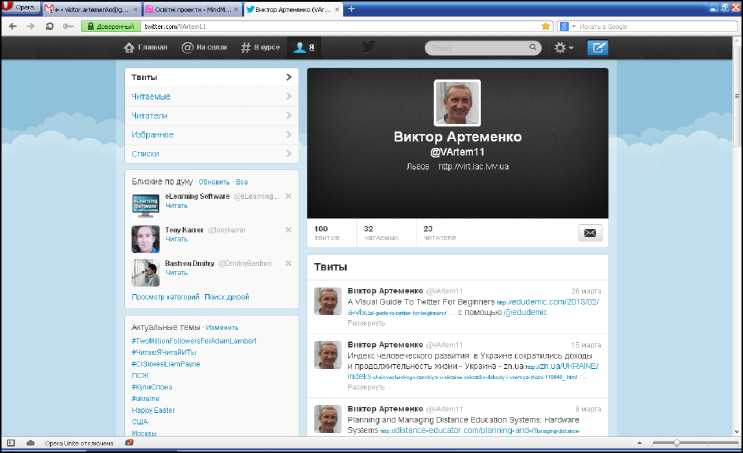Click the green trusted site security badge
743x453 pixels.
pyautogui.click(x=111, y=27)
